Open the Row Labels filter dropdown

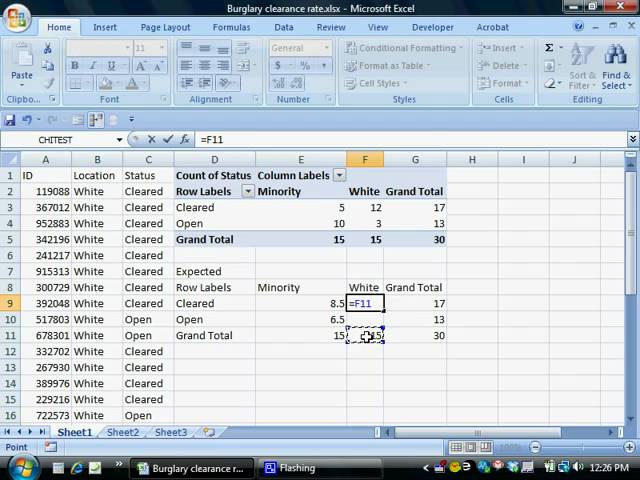point(248,191)
